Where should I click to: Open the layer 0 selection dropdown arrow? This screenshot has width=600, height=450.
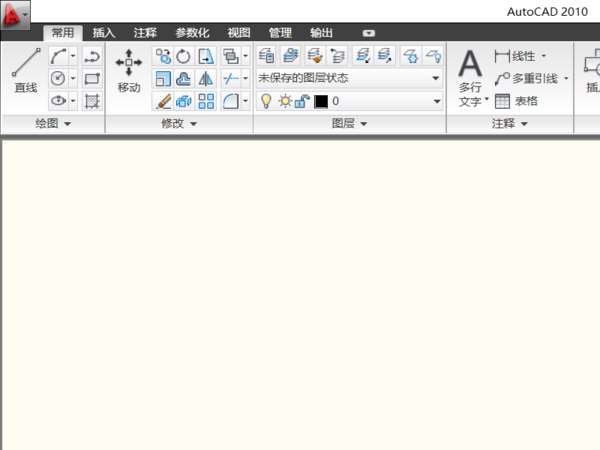coord(436,101)
